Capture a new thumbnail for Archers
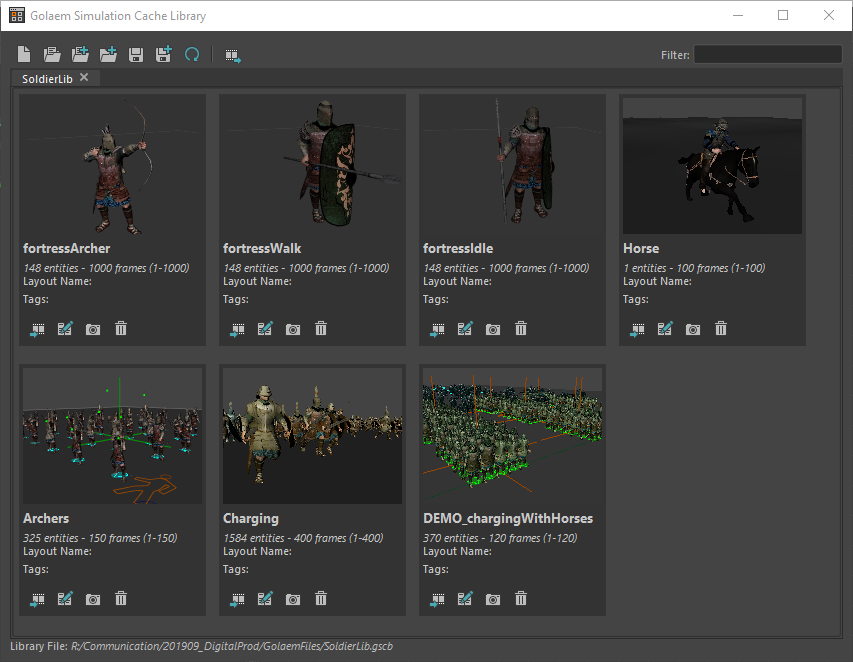 coord(93,599)
